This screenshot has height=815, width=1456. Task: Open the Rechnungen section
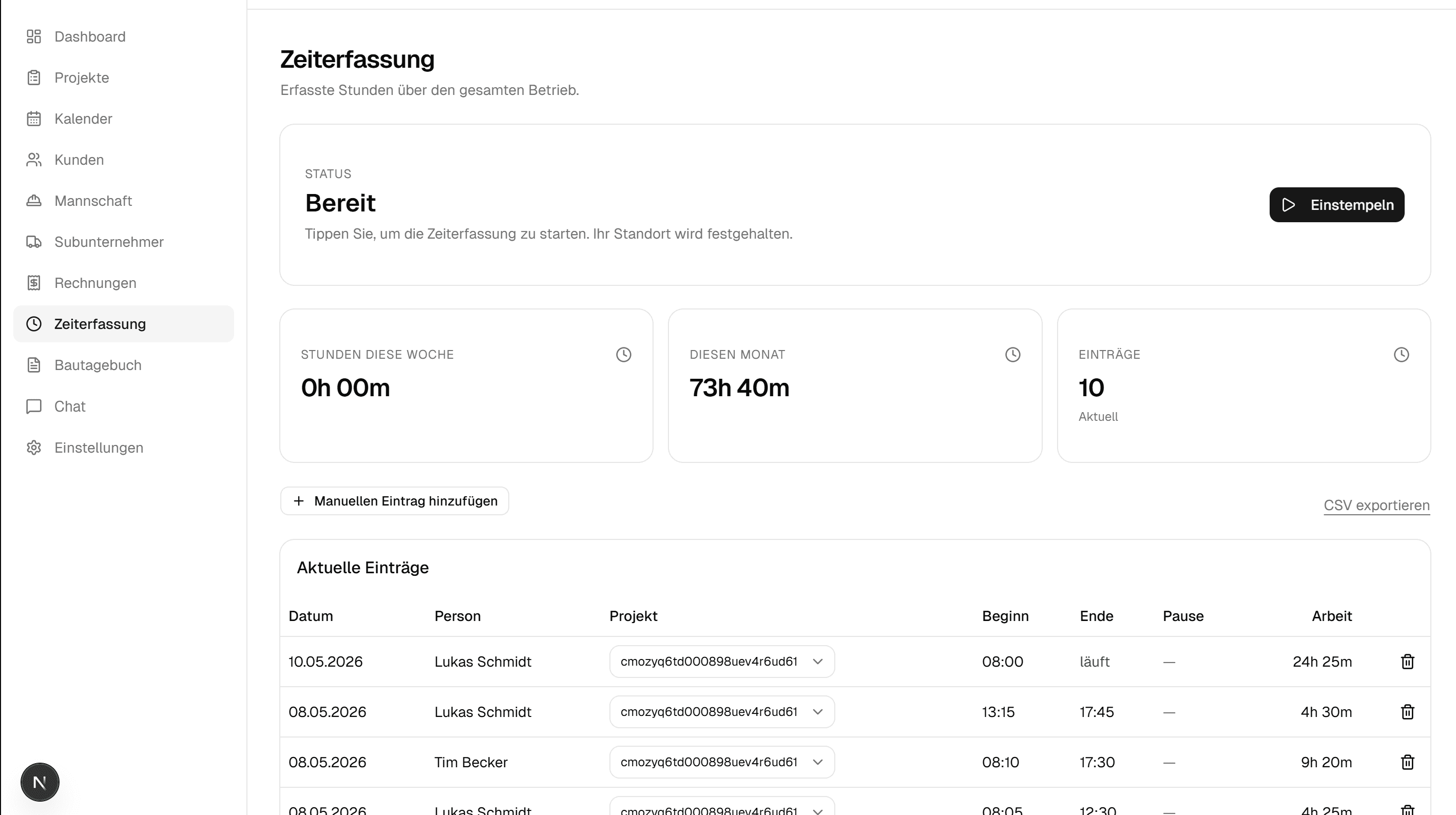[x=124, y=283]
